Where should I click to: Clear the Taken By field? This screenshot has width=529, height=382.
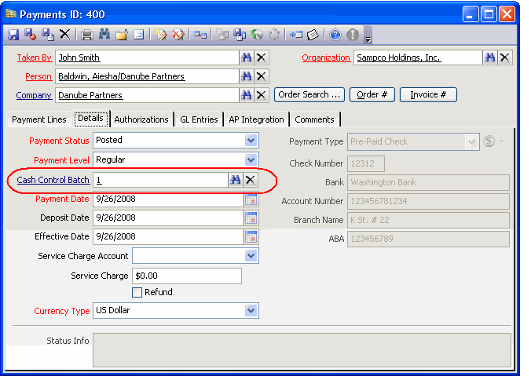point(261,58)
